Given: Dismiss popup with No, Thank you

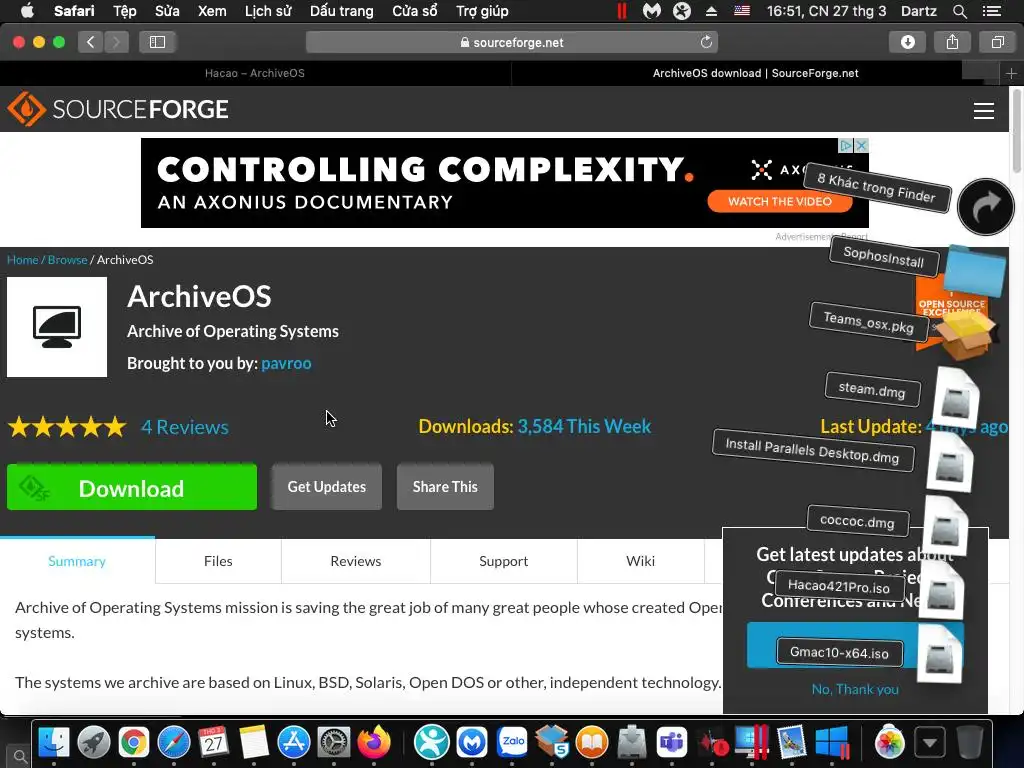Looking at the screenshot, I should [x=856, y=689].
